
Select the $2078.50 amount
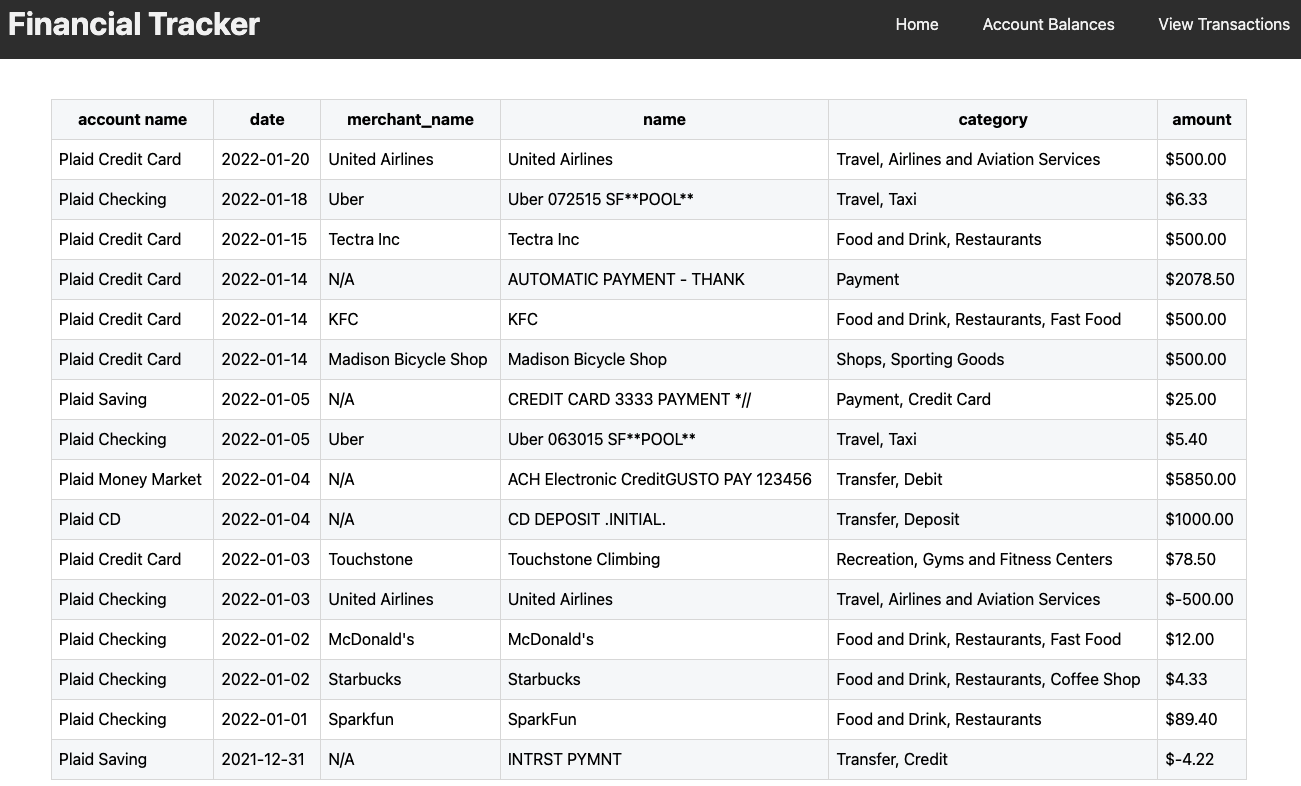[1202, 279]
